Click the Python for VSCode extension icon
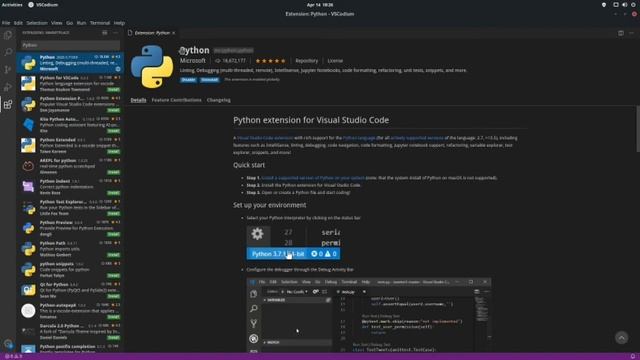Image resolution: width=640 pixels, height=360 pixels. click(x=28, y=83)
